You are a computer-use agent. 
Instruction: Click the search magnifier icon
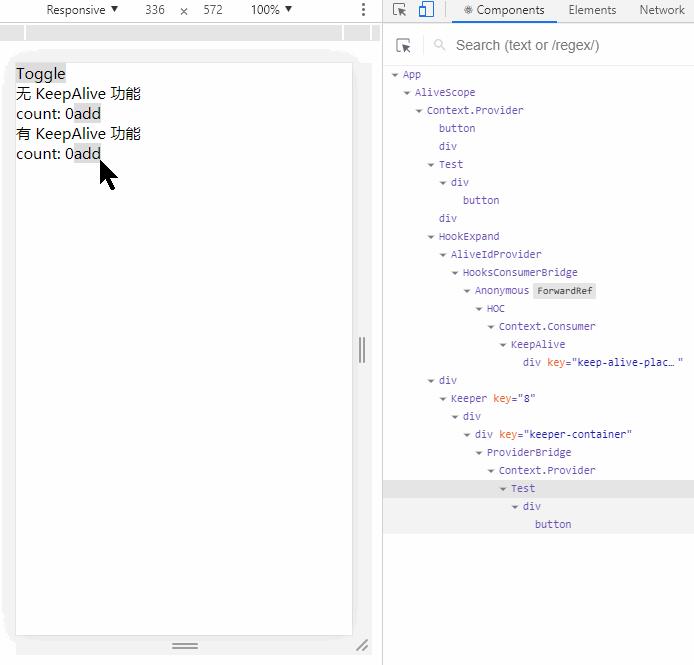[x=440, y=45]
